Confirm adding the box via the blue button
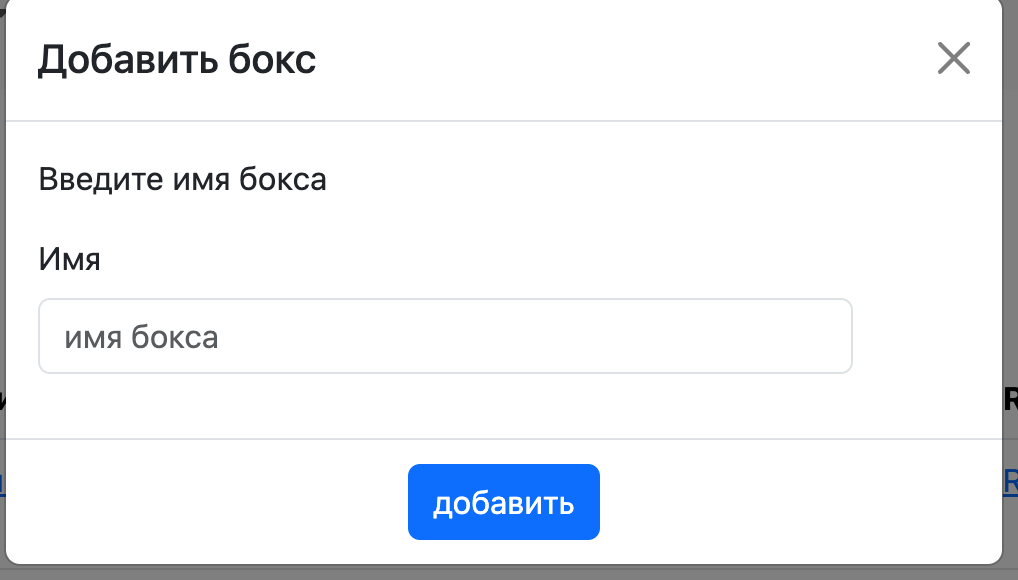1018x580 pixels. coord(503,502)
